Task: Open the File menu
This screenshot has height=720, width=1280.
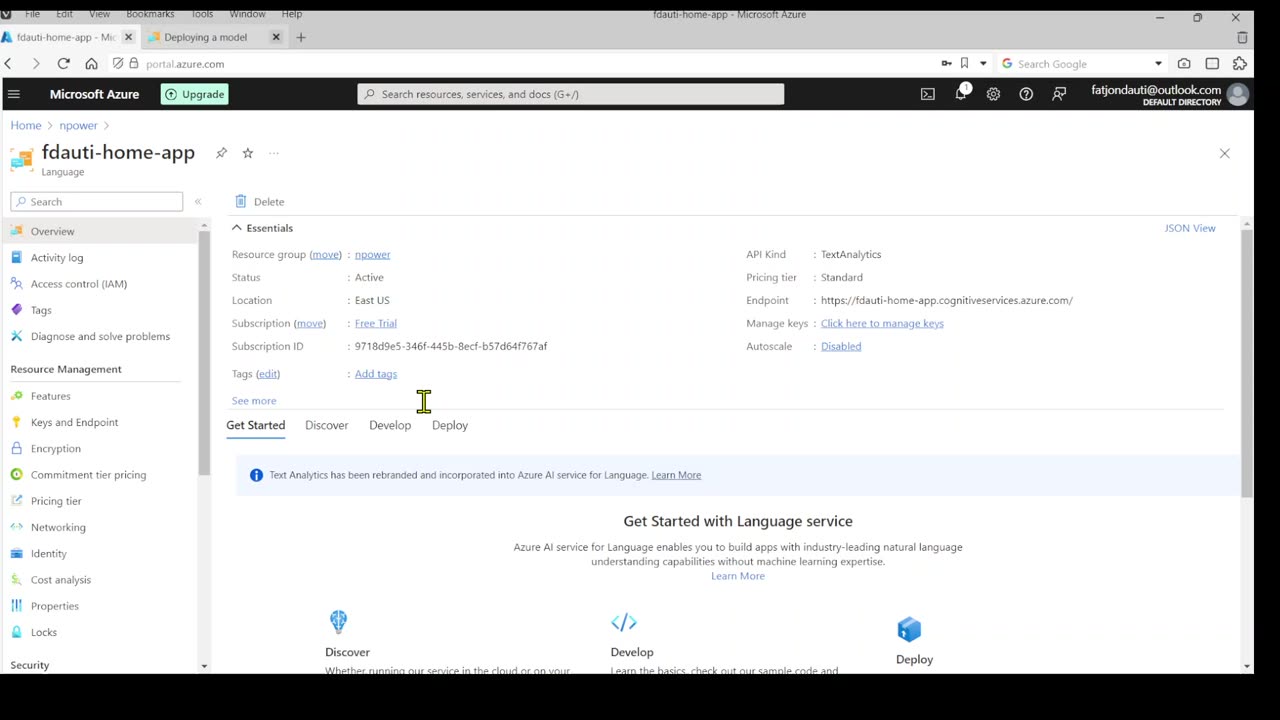Action: (32, 14)
